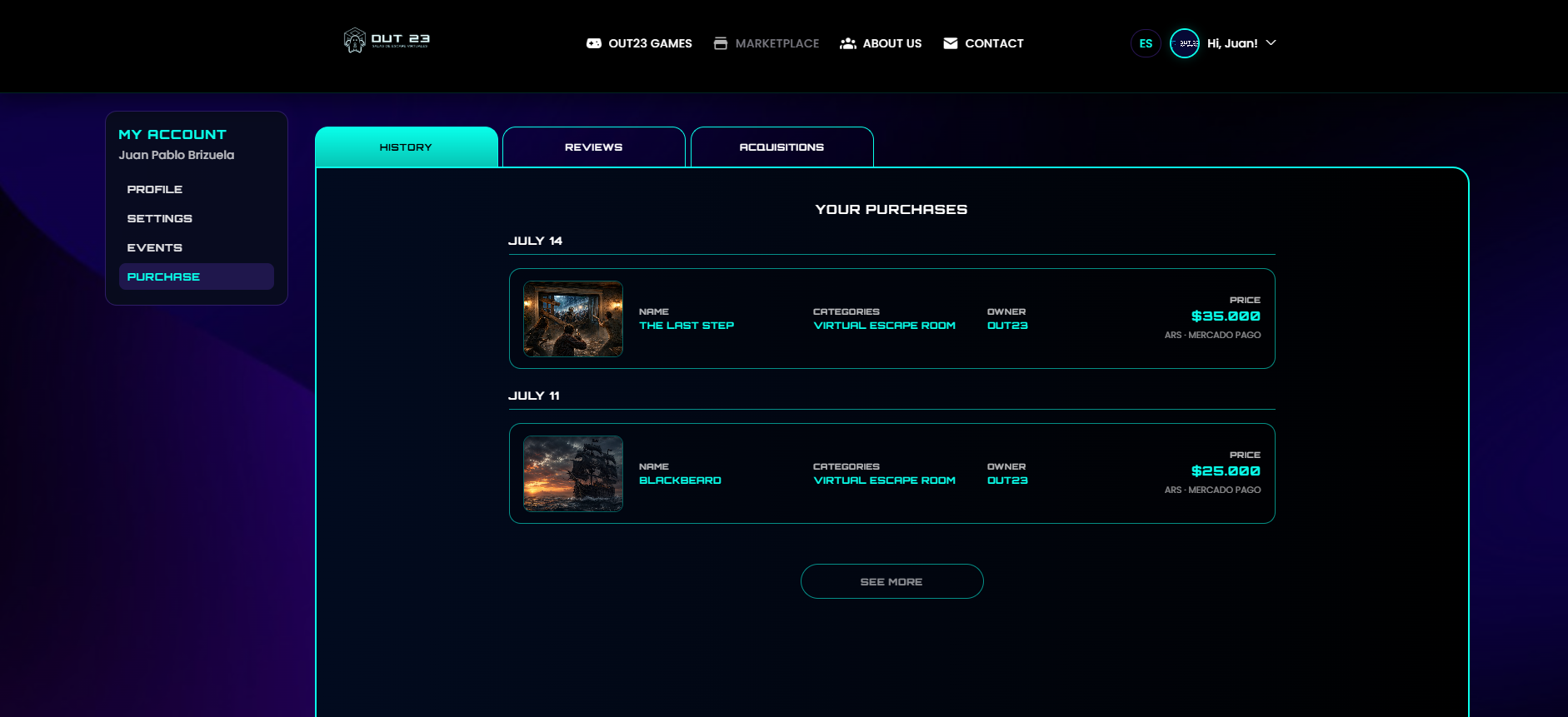The width and height of the screenshot is (1568, 717).
Task: Click the people icon beside ABOUT US
Action: (848, 43)
